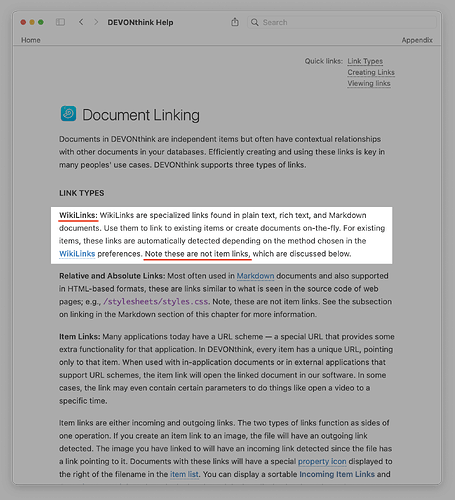Screen dimensions: 455x500
Task: Zoom the window with green button
Action: click(41, 22)
